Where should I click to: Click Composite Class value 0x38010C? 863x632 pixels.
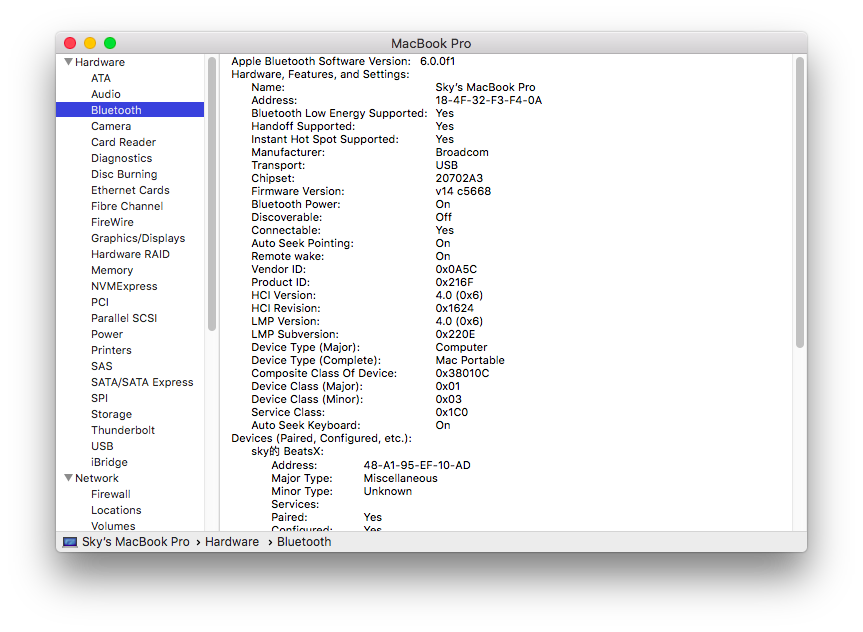tap(462, 373)
